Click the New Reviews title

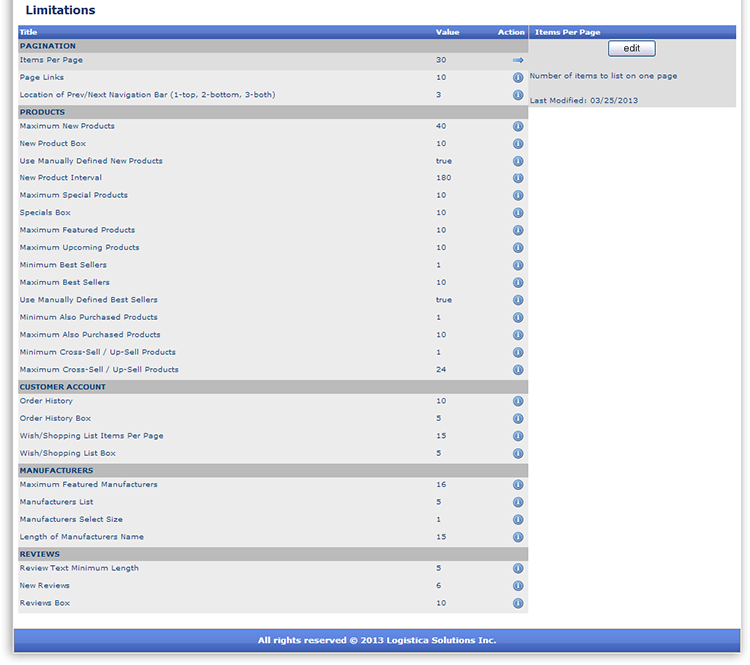44,586
